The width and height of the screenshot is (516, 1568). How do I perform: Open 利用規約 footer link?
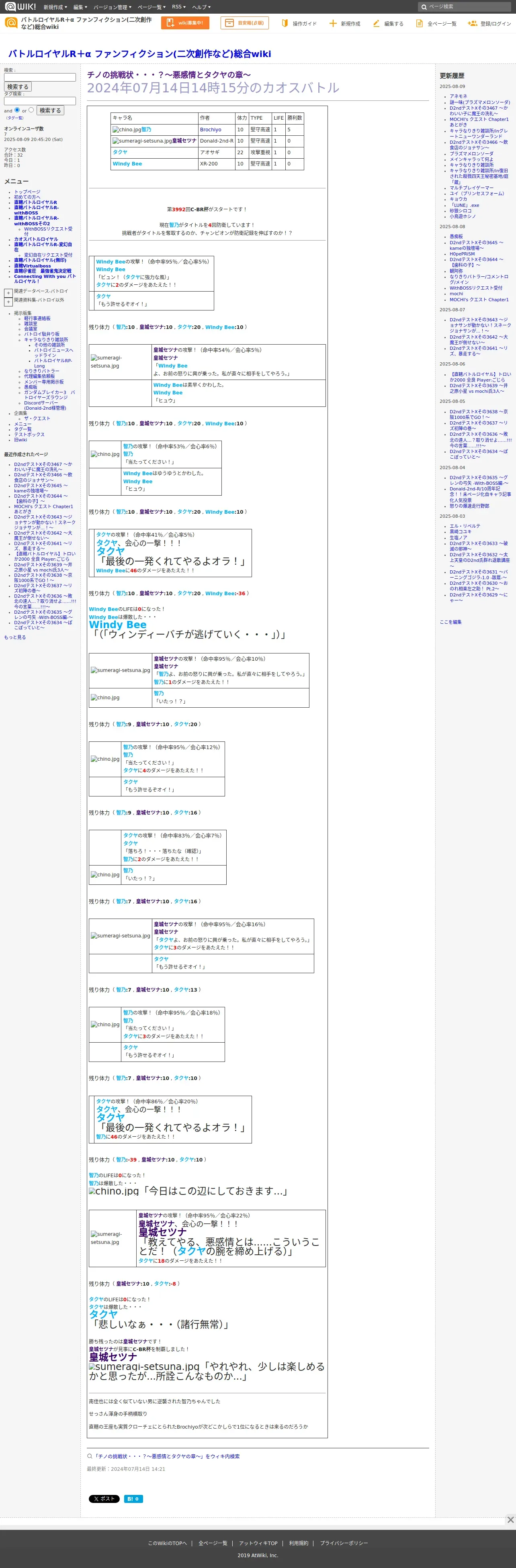click(x=299, y=1543)
